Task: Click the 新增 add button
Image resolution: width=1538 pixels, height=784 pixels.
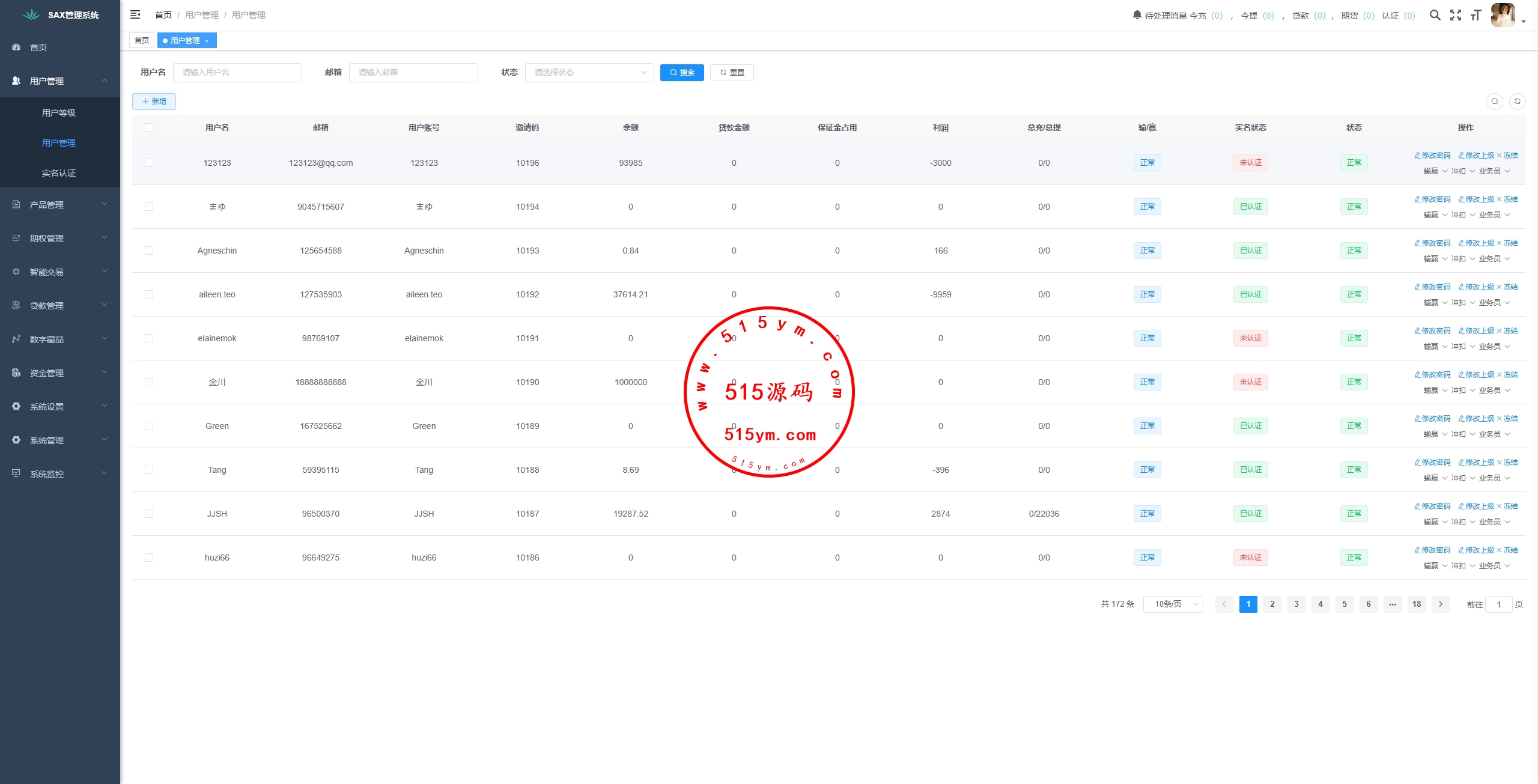Action: tap(154, 102)
